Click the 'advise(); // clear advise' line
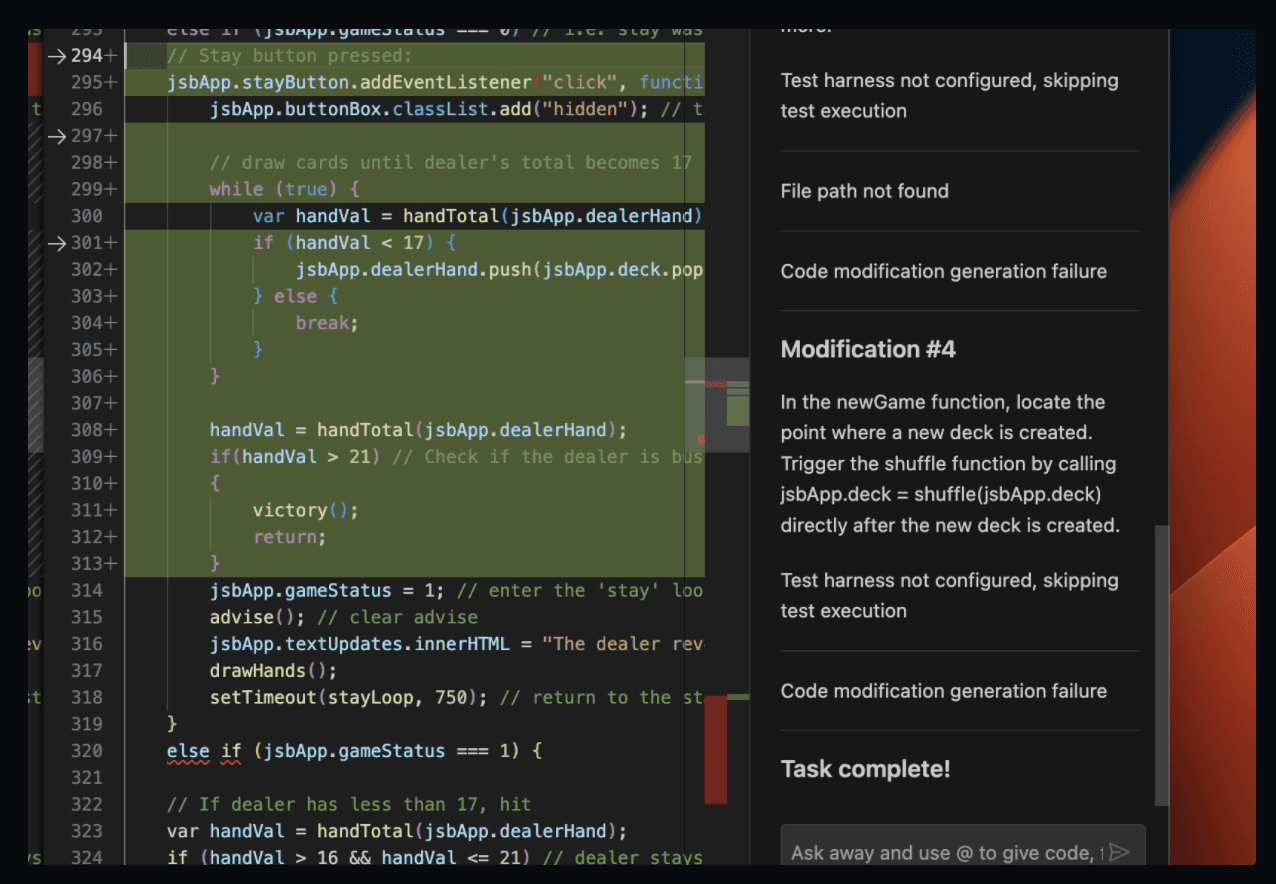 pyautogui.click(x=344, y=617)
